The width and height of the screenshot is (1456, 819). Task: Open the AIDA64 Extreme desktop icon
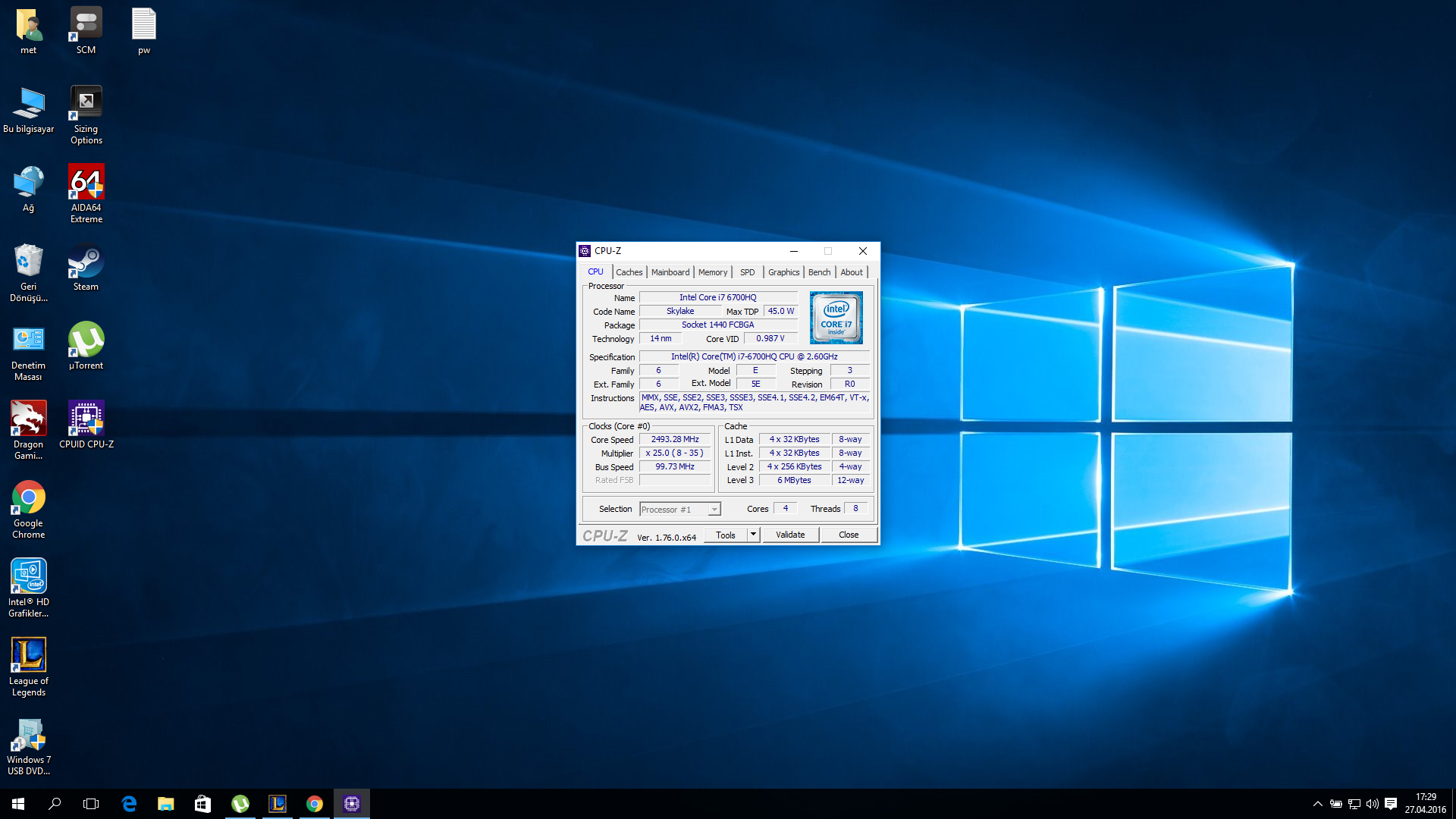86,193
